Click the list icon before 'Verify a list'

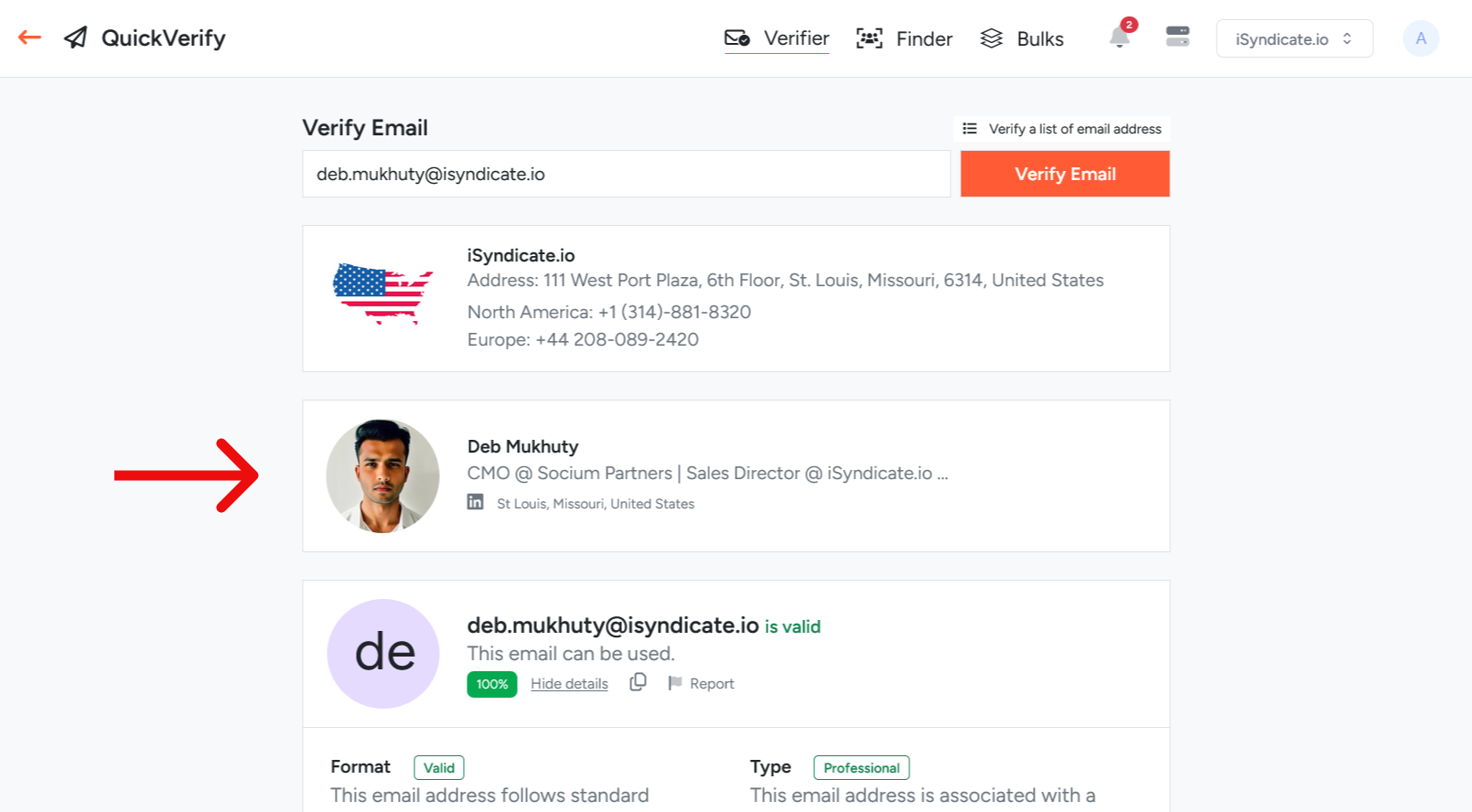pyautogui.click(x=970, y=128)
